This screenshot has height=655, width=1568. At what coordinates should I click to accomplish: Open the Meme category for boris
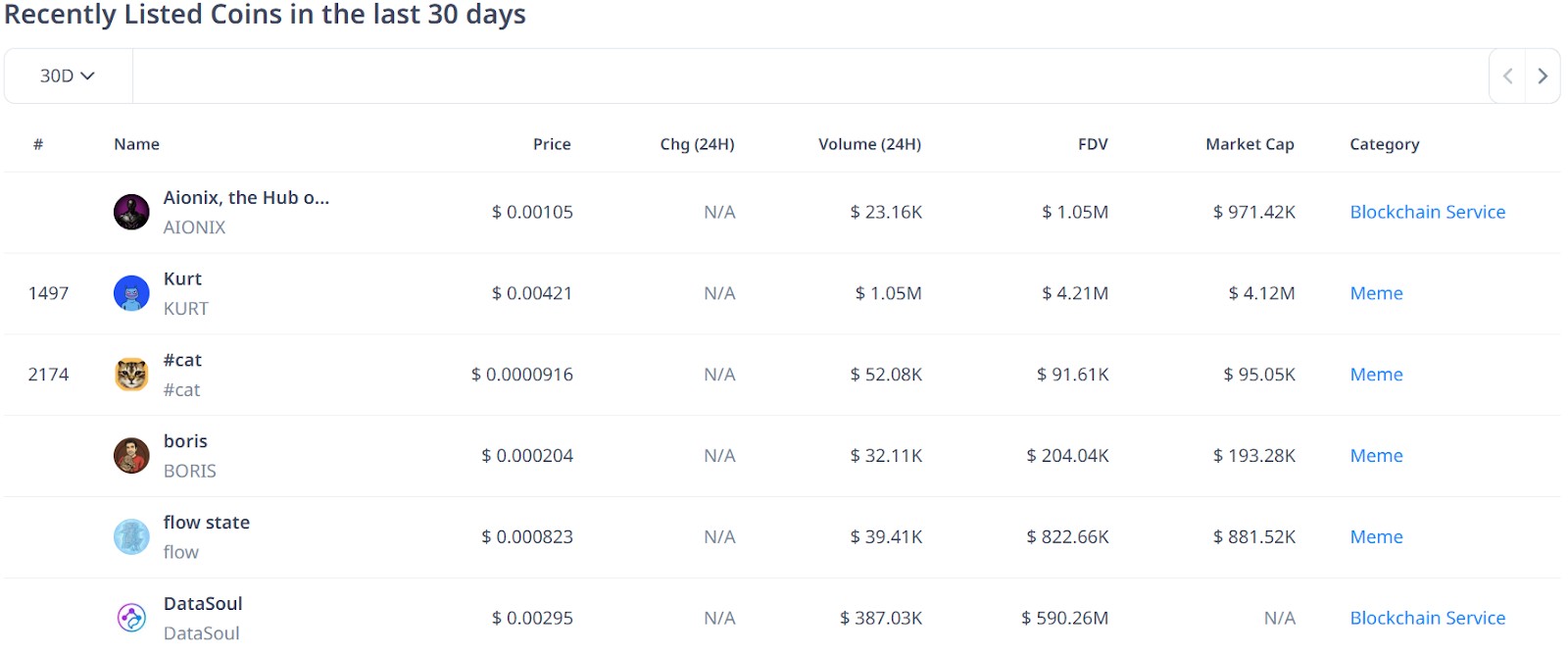1376,456
